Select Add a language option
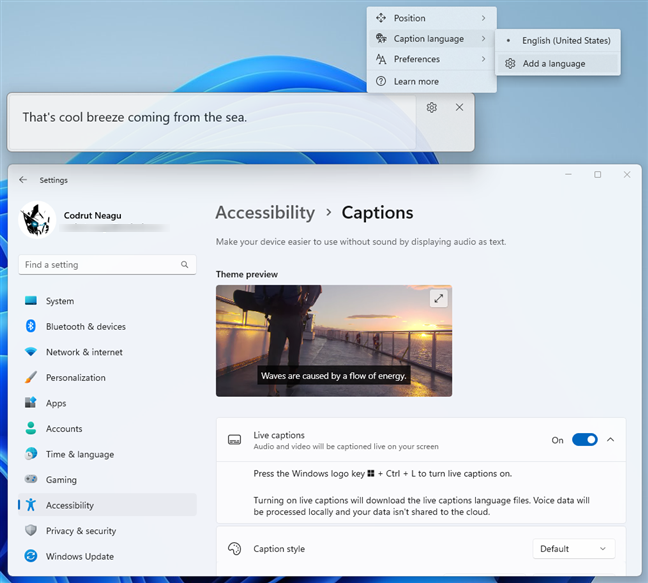 557,64
